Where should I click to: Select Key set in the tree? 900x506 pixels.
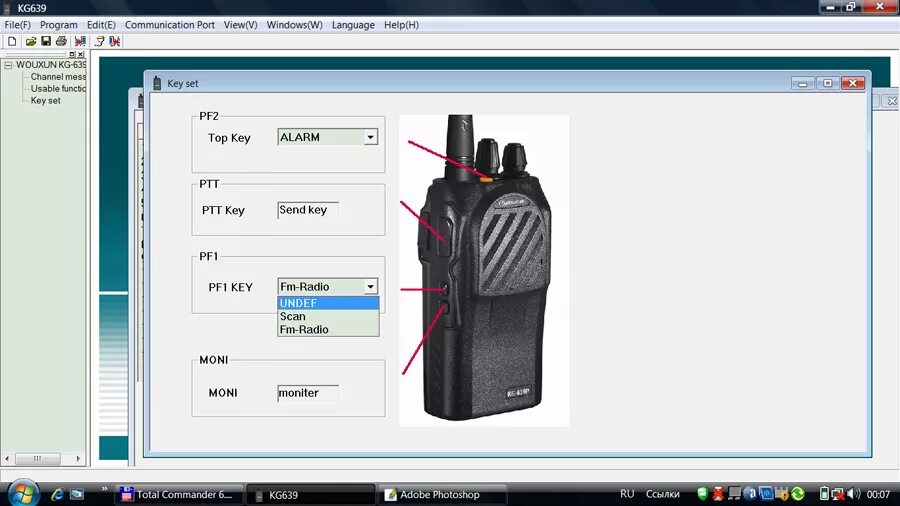[x=45, y=100]
